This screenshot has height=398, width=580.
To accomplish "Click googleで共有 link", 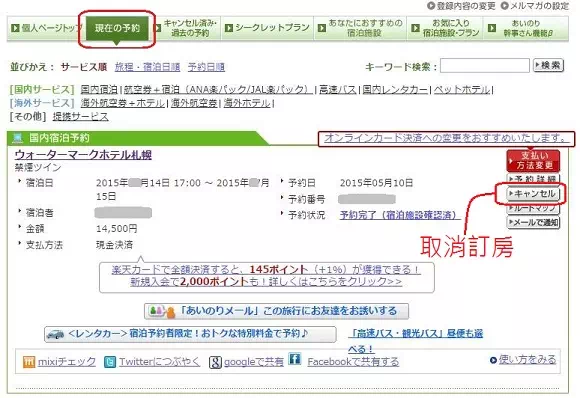I will [x=254, y=362].
